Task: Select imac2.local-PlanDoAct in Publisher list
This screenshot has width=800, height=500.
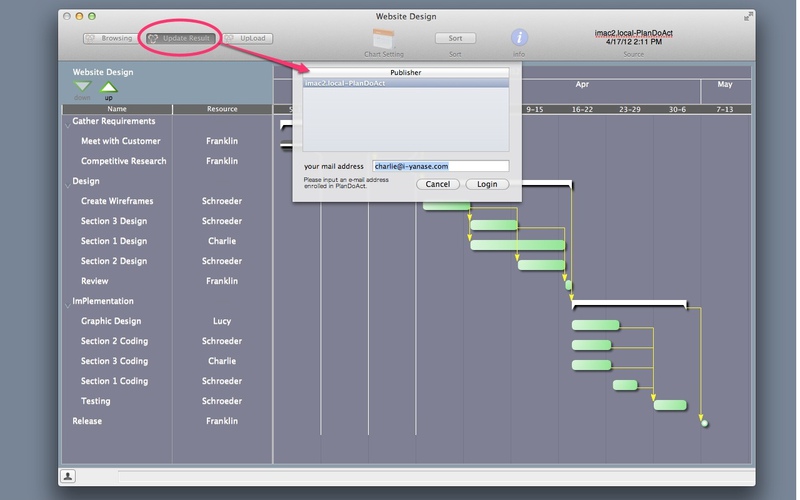Action: pyautogui.click(x=406, y=84)
